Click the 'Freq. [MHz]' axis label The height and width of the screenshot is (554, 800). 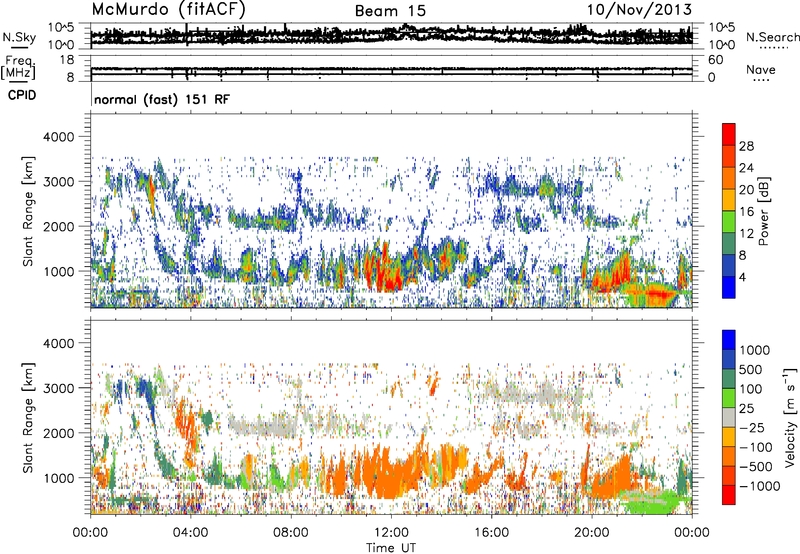click(x=19, y=68)
